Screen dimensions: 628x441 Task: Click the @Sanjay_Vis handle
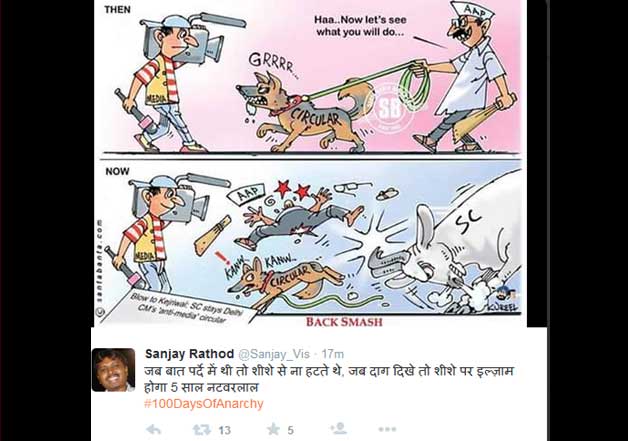coord(274,354)
